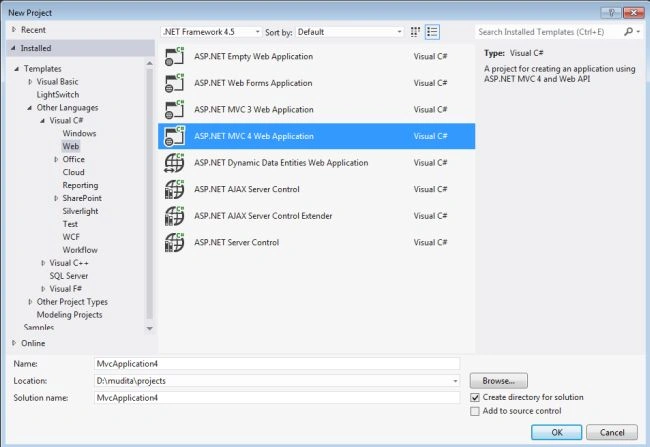This screenshot has width=650, height=447.
Task: Open the help question mark button
Action: click(611, 12)
